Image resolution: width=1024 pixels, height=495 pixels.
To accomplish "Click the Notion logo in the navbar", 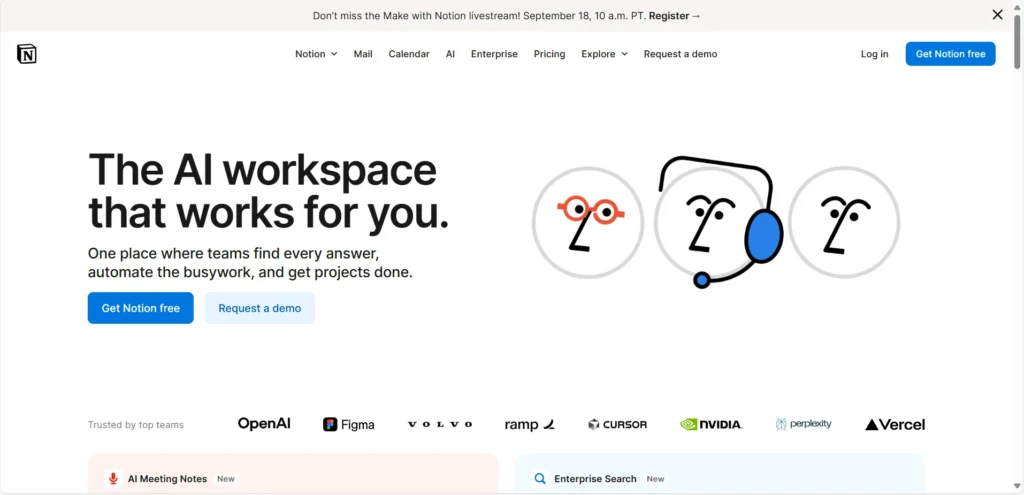I will coord(27,54).
